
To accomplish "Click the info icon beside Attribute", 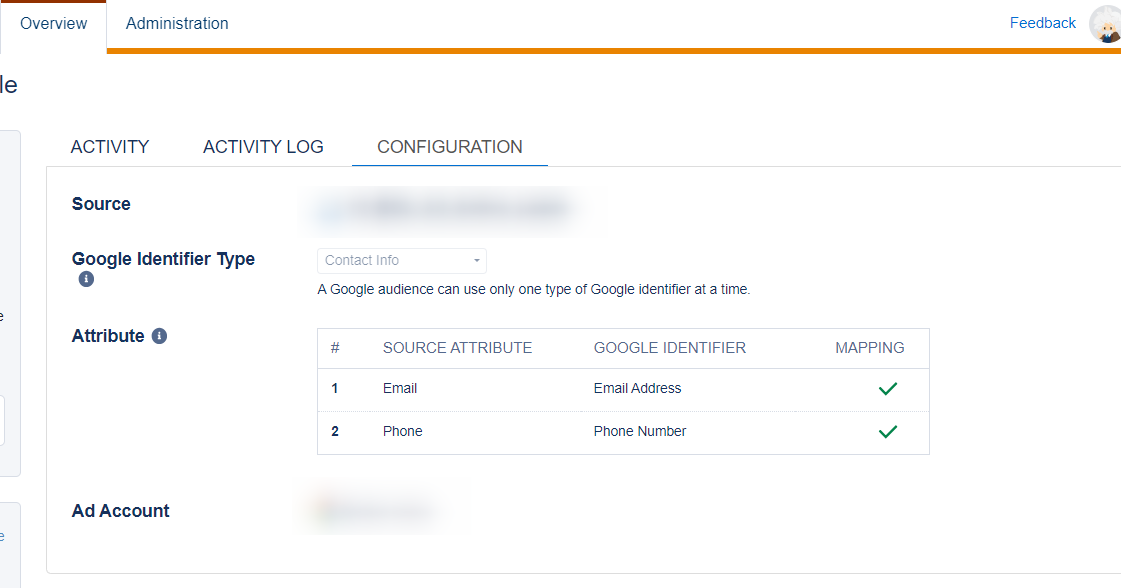I will tap(159, 335).
